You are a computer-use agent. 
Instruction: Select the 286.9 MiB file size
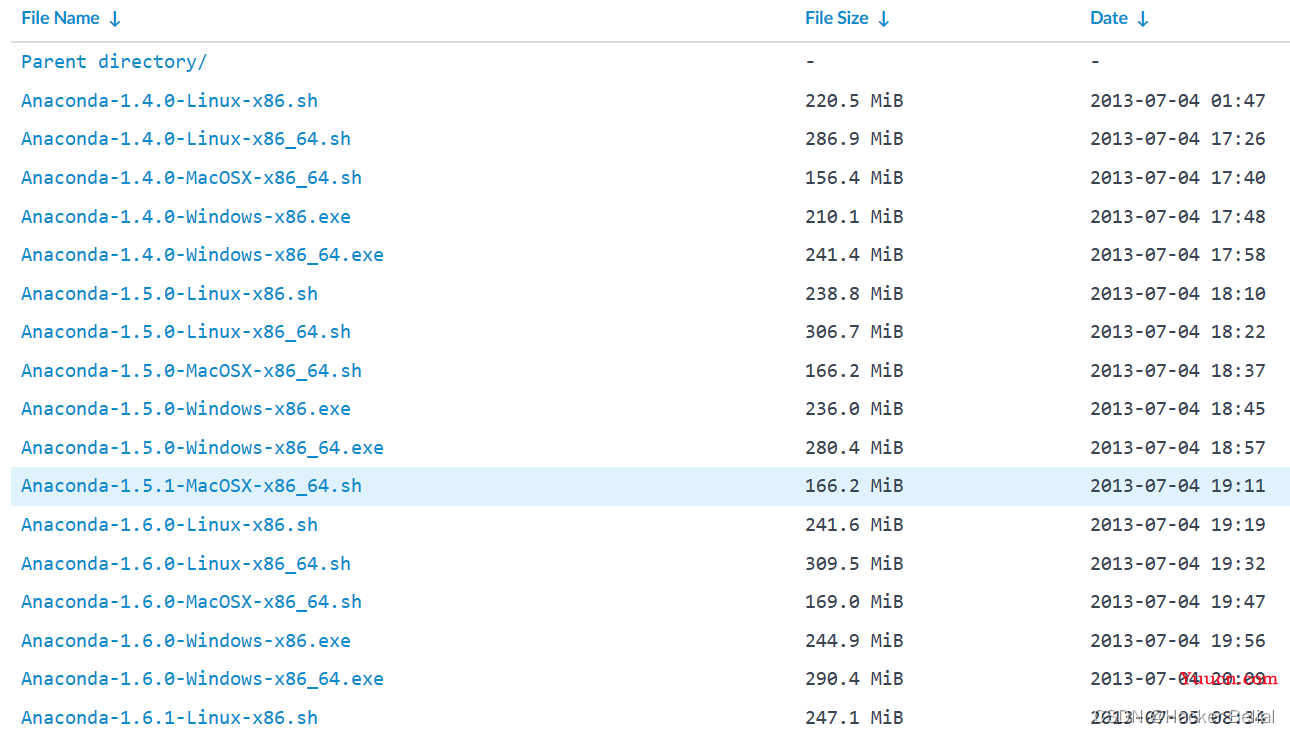(x=854, y=139)
